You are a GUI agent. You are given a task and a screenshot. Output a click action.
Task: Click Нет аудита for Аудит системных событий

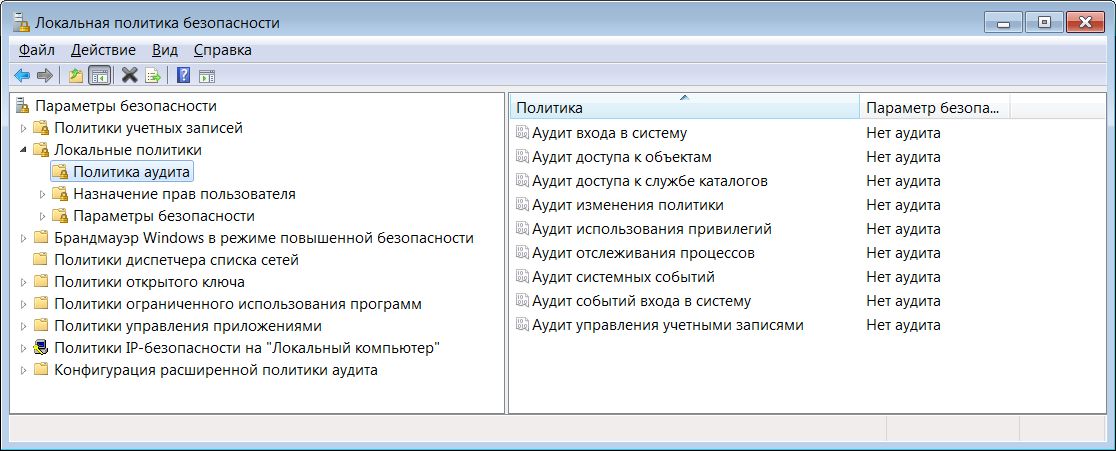tap(903, 277)
